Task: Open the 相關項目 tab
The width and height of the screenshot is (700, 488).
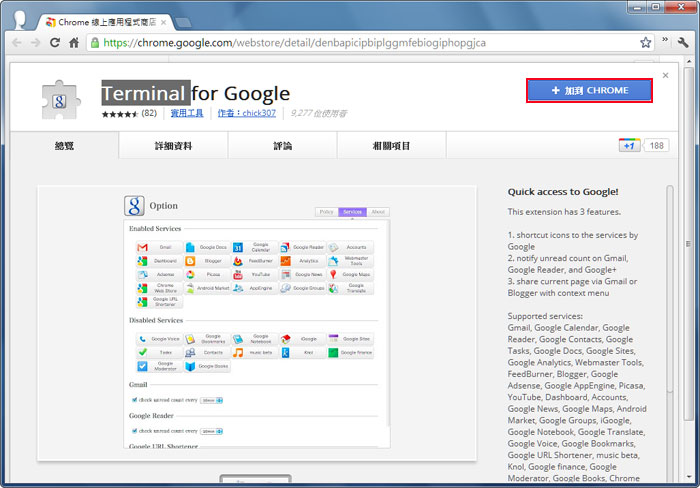Action: (392, 146)
